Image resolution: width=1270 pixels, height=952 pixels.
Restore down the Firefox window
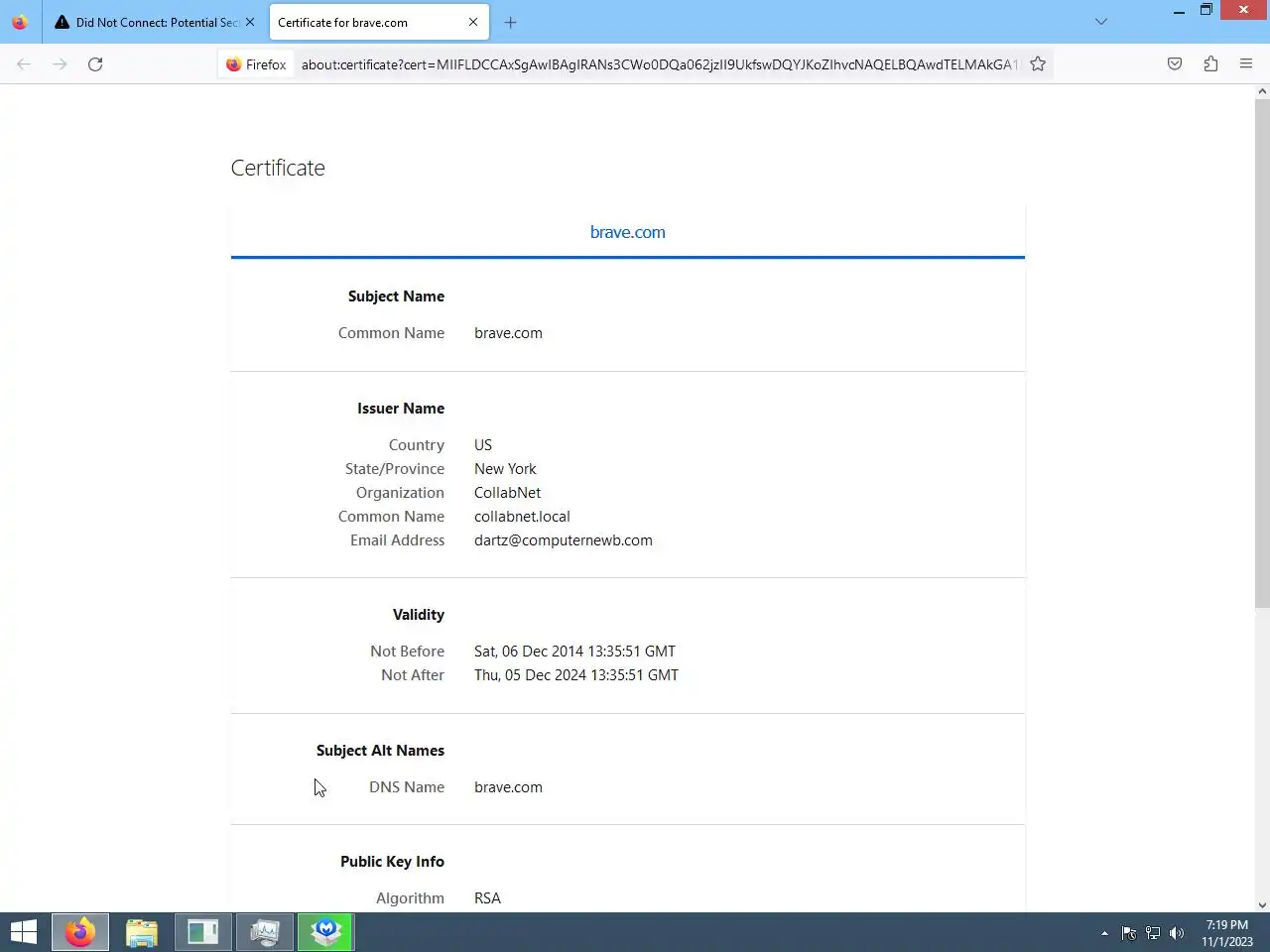1206,11
